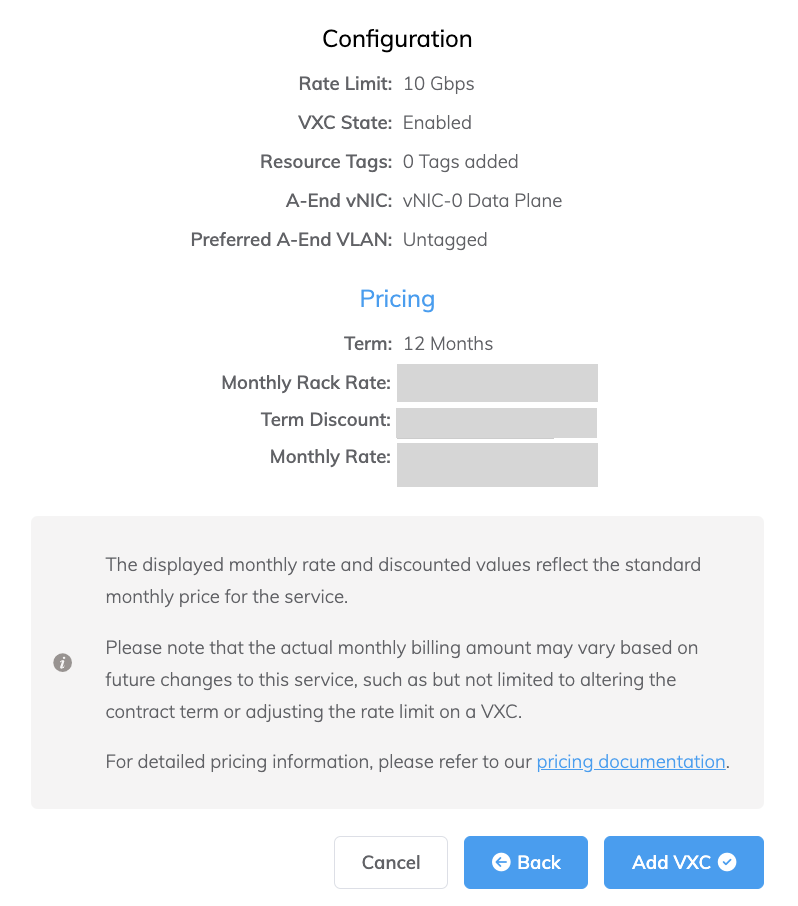Click Resource Tags showing 0 Tags added
The height and width of the screenshot is (906, 798).
tap(460, 161)
